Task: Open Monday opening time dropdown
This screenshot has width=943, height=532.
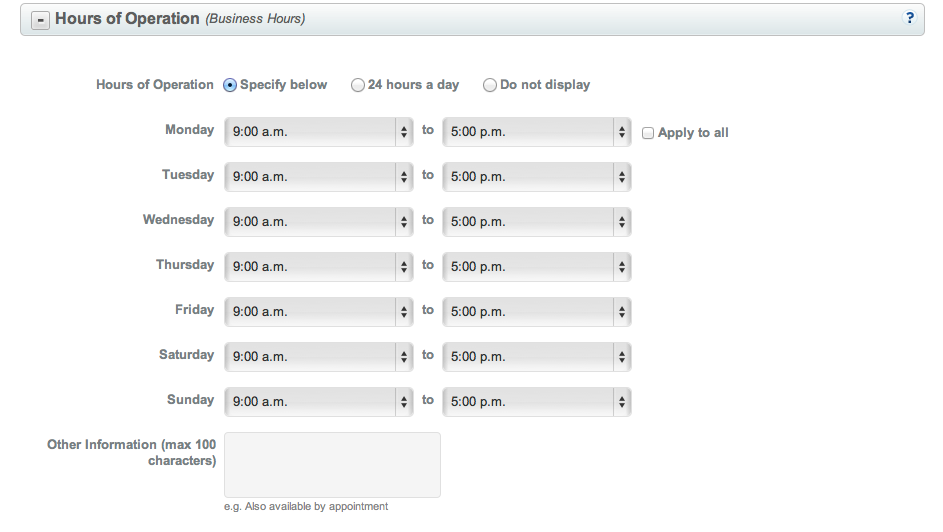Action: click(x=319, y=132)
